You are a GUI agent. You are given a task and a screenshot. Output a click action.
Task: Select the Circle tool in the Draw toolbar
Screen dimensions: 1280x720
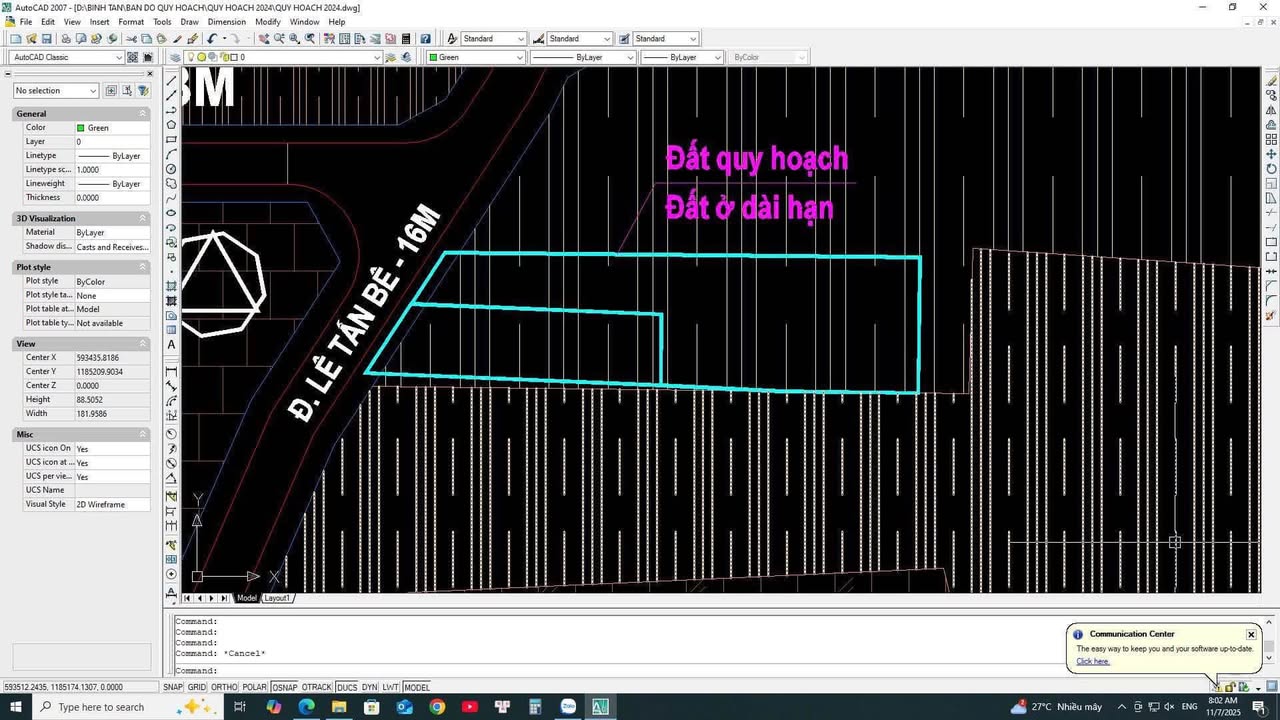tap(171, 166)
